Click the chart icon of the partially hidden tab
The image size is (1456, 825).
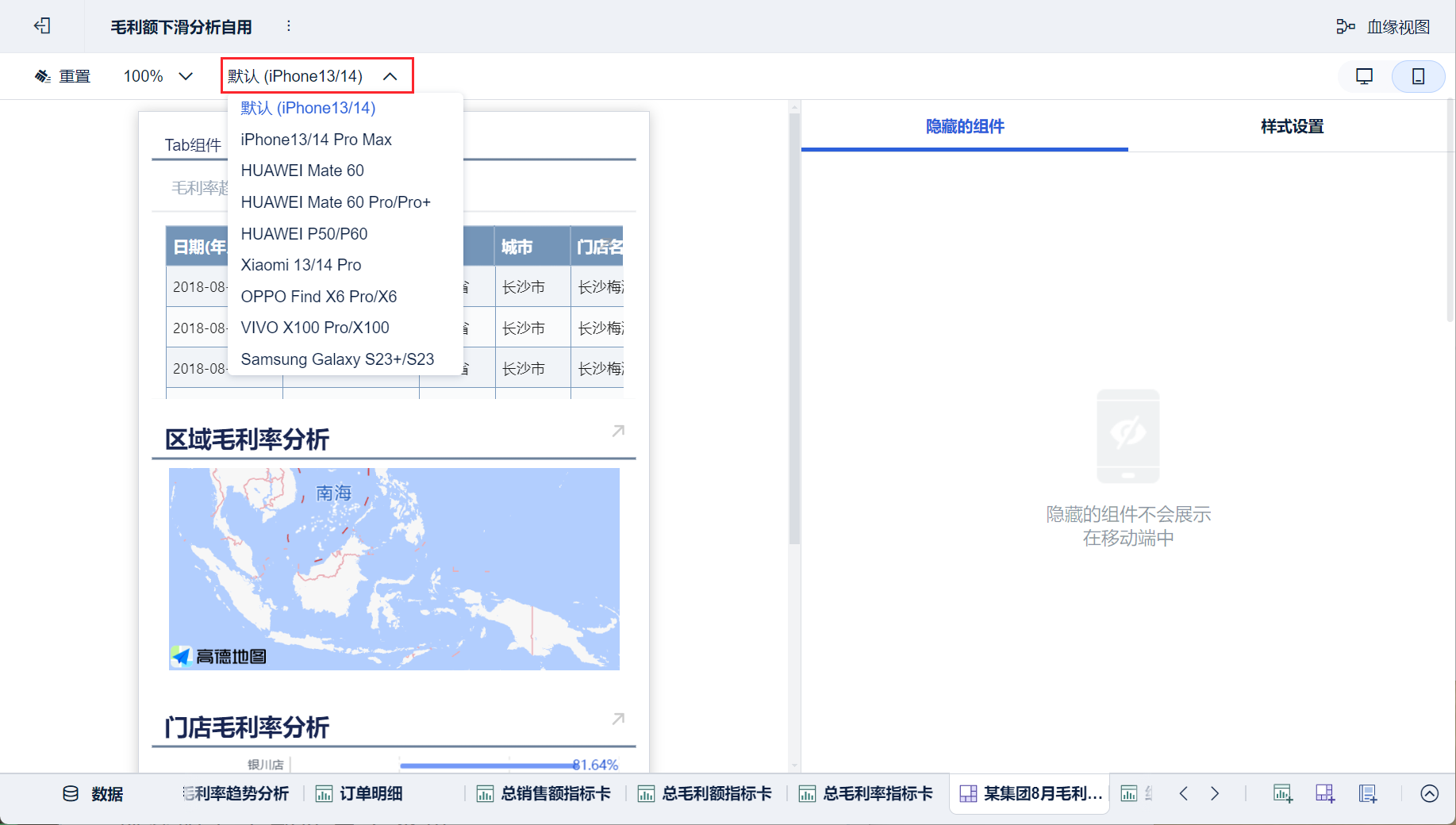(x=1129, y=794)
